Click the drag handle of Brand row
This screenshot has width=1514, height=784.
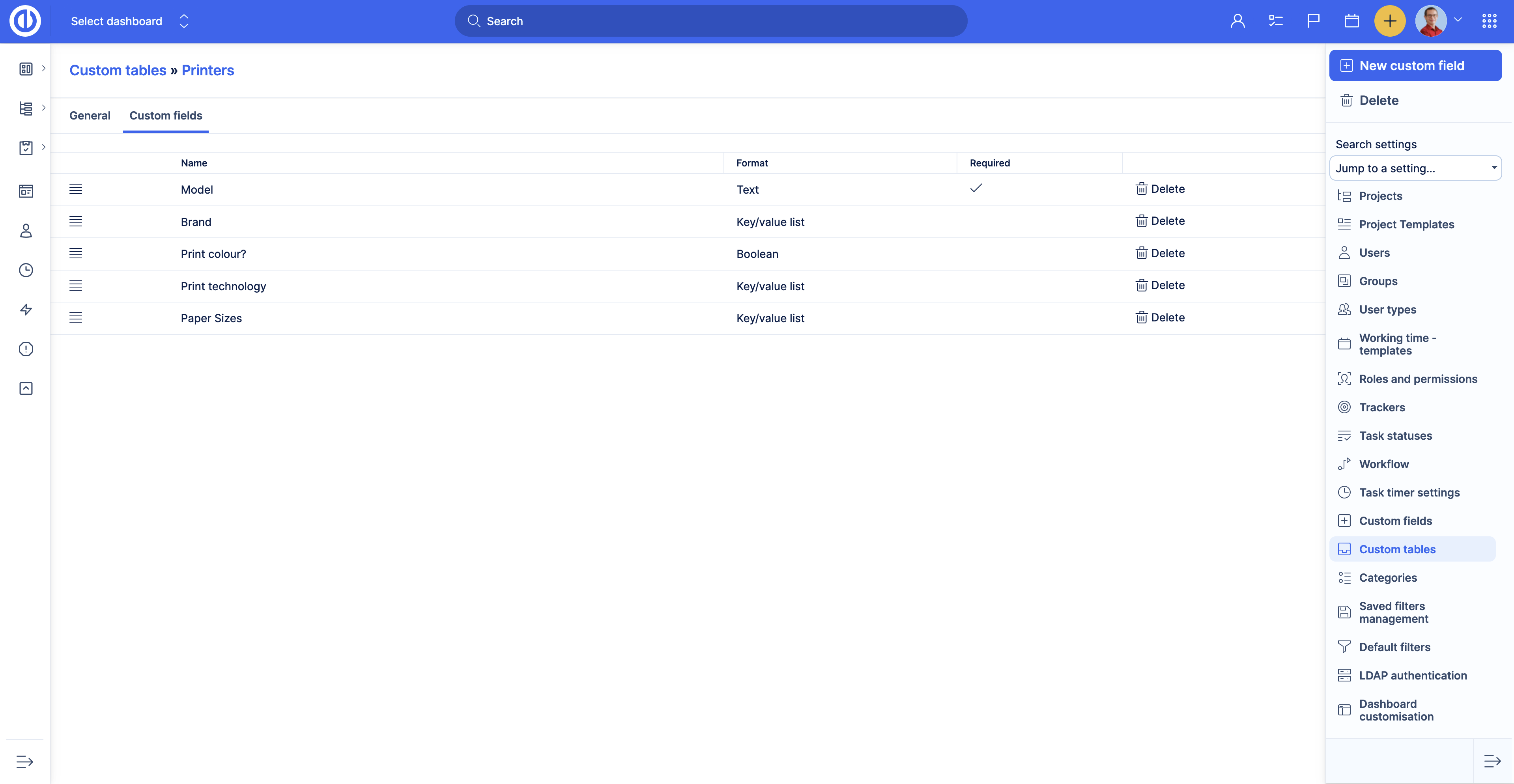click(x=76, y=222)
